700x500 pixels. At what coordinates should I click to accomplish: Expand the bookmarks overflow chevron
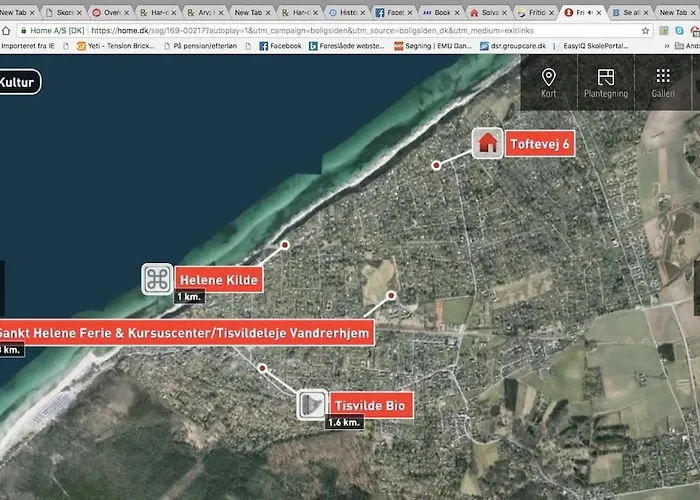(667, 46)
